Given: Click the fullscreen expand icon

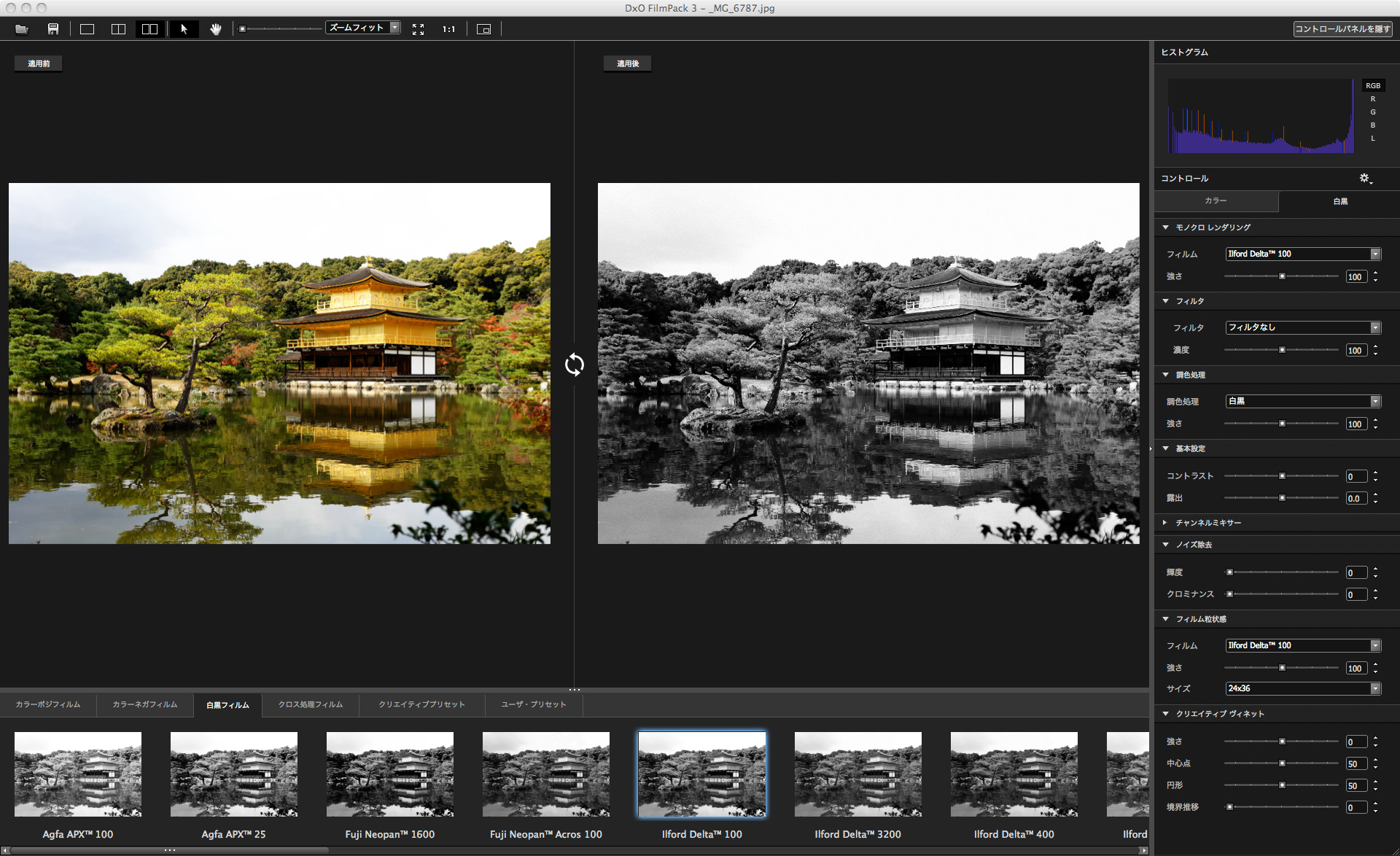Looking at the screenshot, I should pos(418,29).
